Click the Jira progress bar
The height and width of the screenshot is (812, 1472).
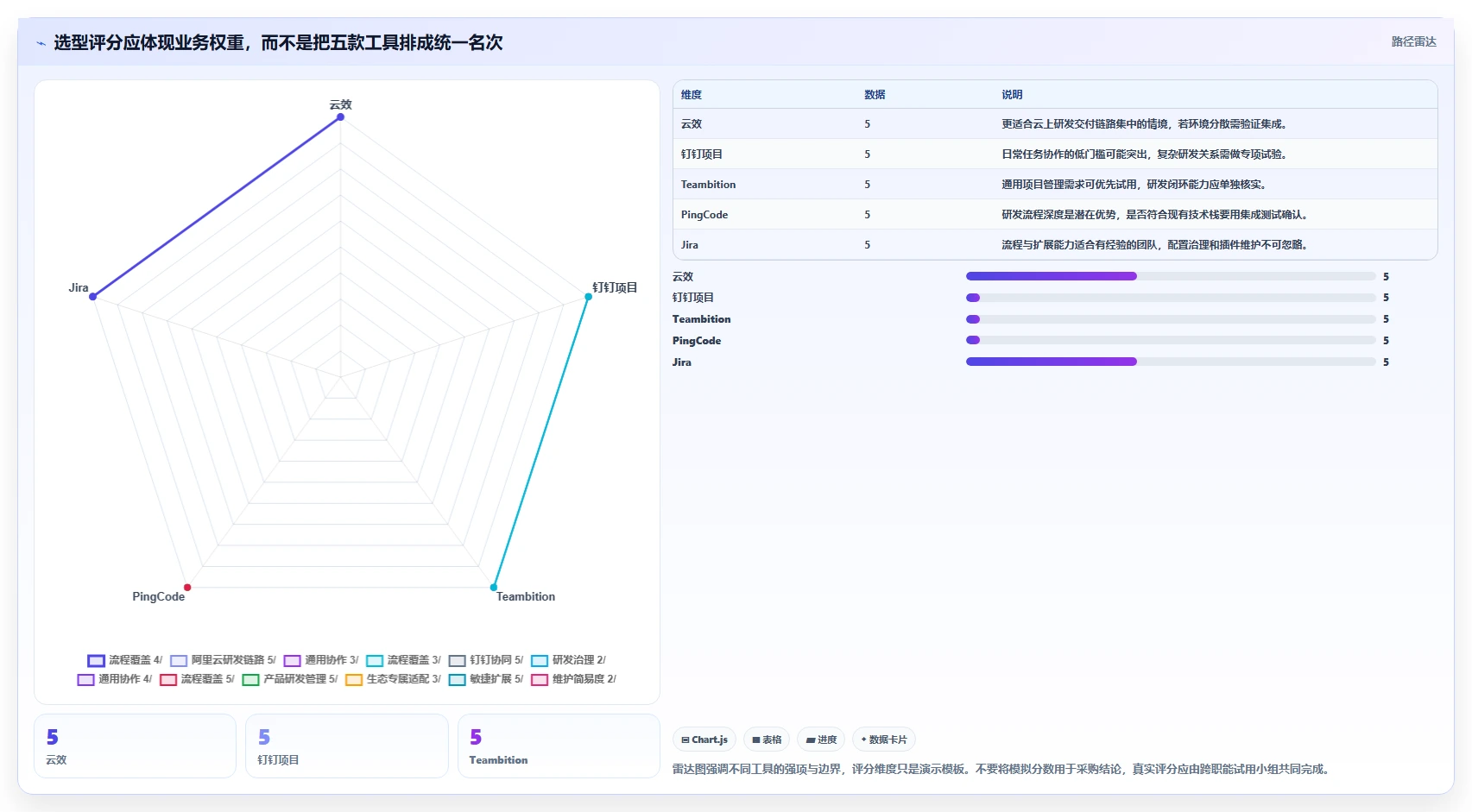click(1171, 362)
